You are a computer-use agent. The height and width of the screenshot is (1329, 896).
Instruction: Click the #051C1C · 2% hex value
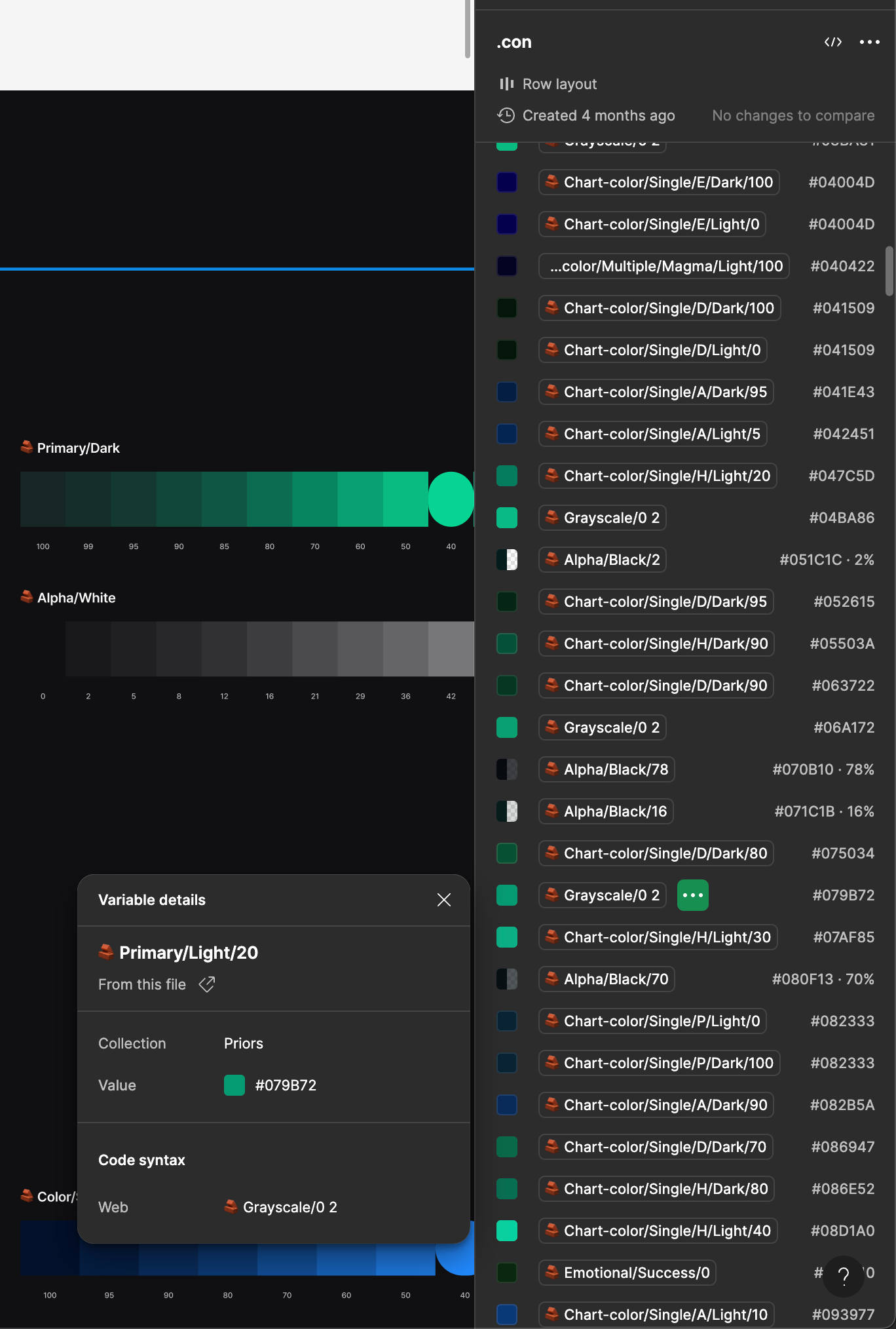[827, 560]
